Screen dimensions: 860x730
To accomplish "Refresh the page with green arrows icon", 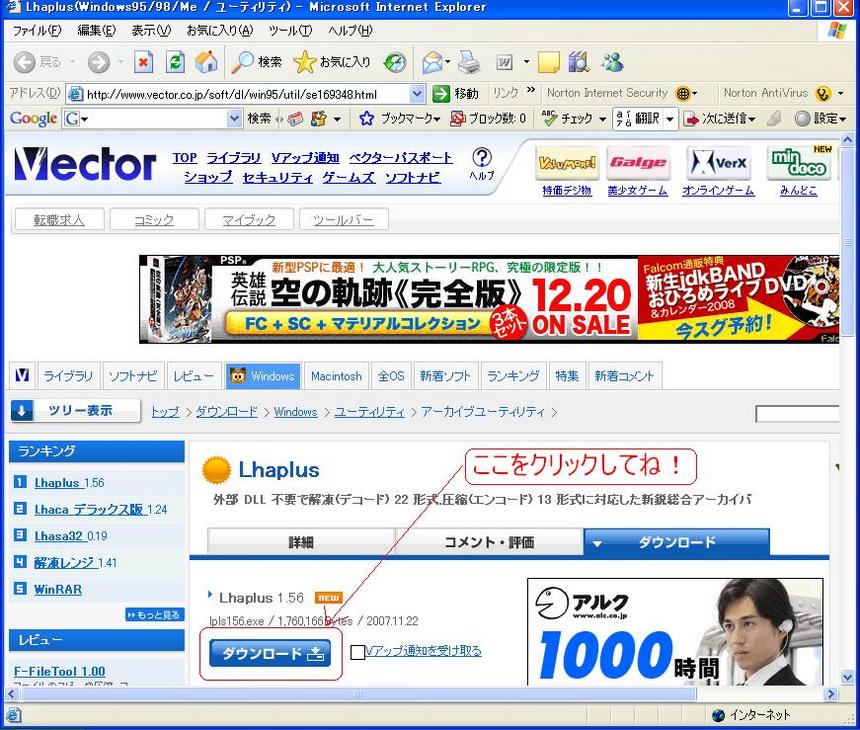I will pyautogui.click(x=175, y=62).
